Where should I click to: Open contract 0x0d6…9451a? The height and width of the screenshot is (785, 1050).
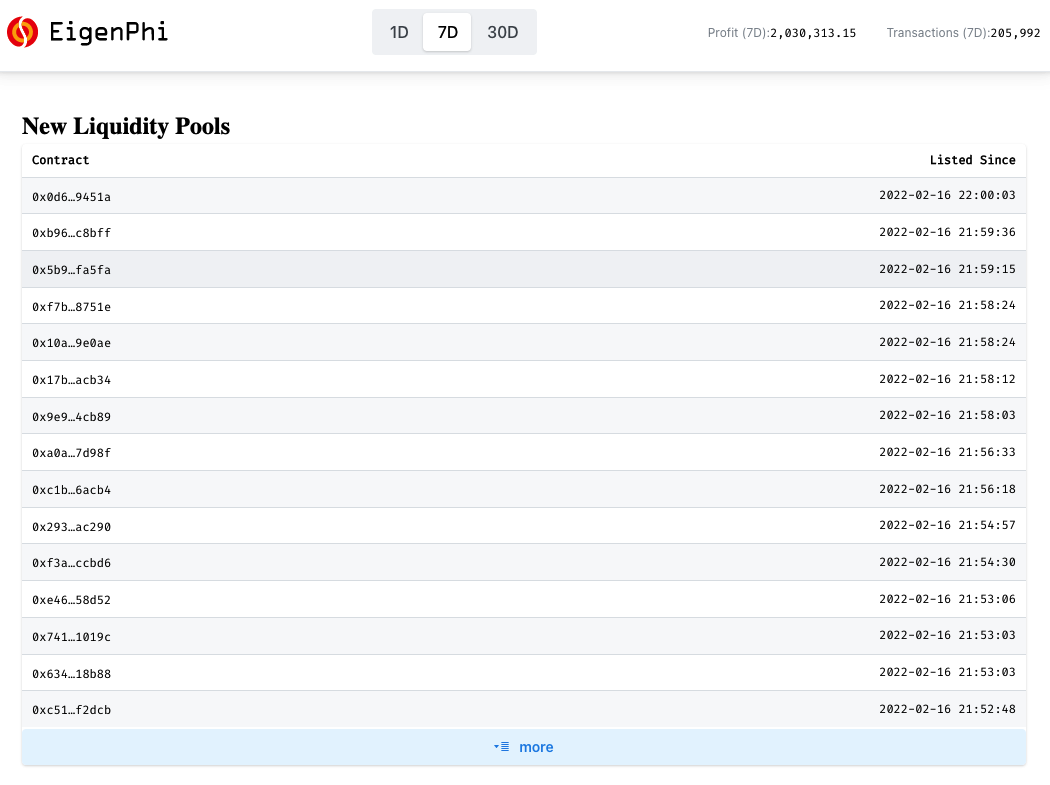(x=72, y=197)
